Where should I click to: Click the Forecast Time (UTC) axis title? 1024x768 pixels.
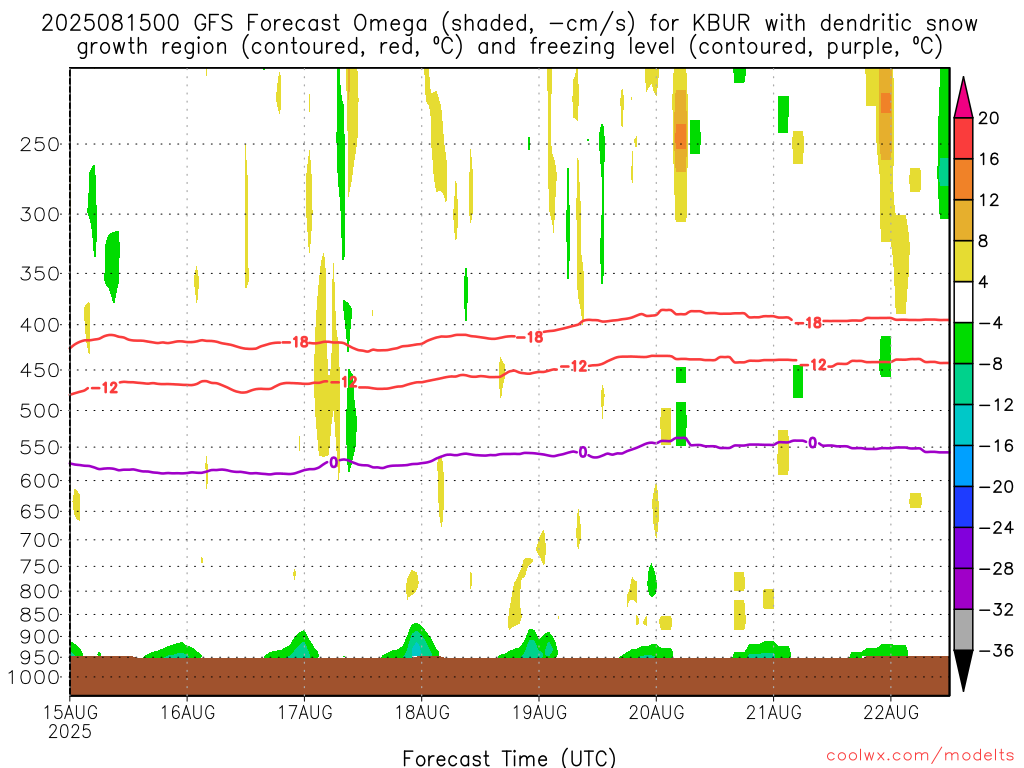(x=509, y=758)
